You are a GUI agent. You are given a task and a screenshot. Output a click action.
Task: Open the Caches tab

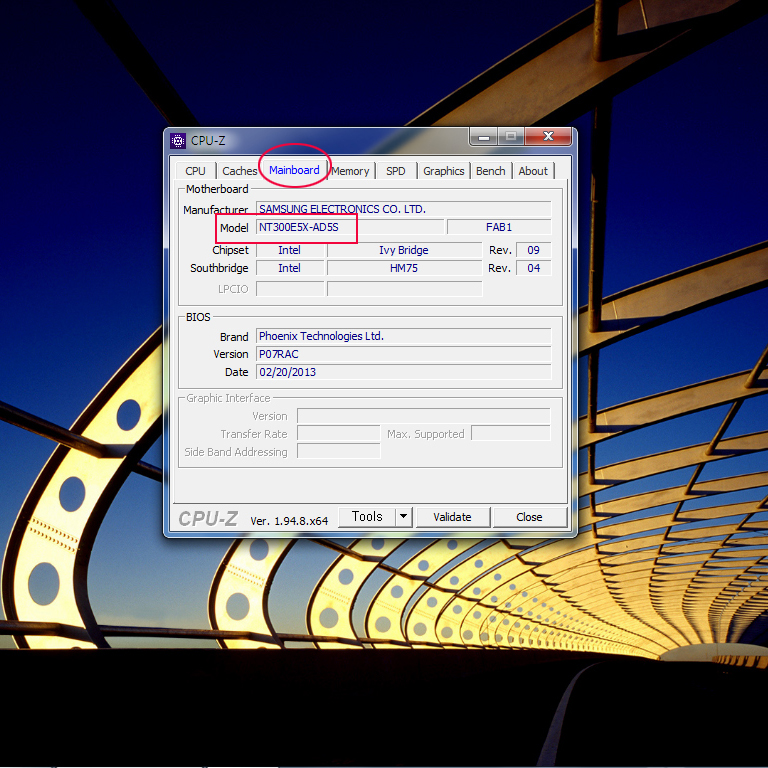(240, 171)
